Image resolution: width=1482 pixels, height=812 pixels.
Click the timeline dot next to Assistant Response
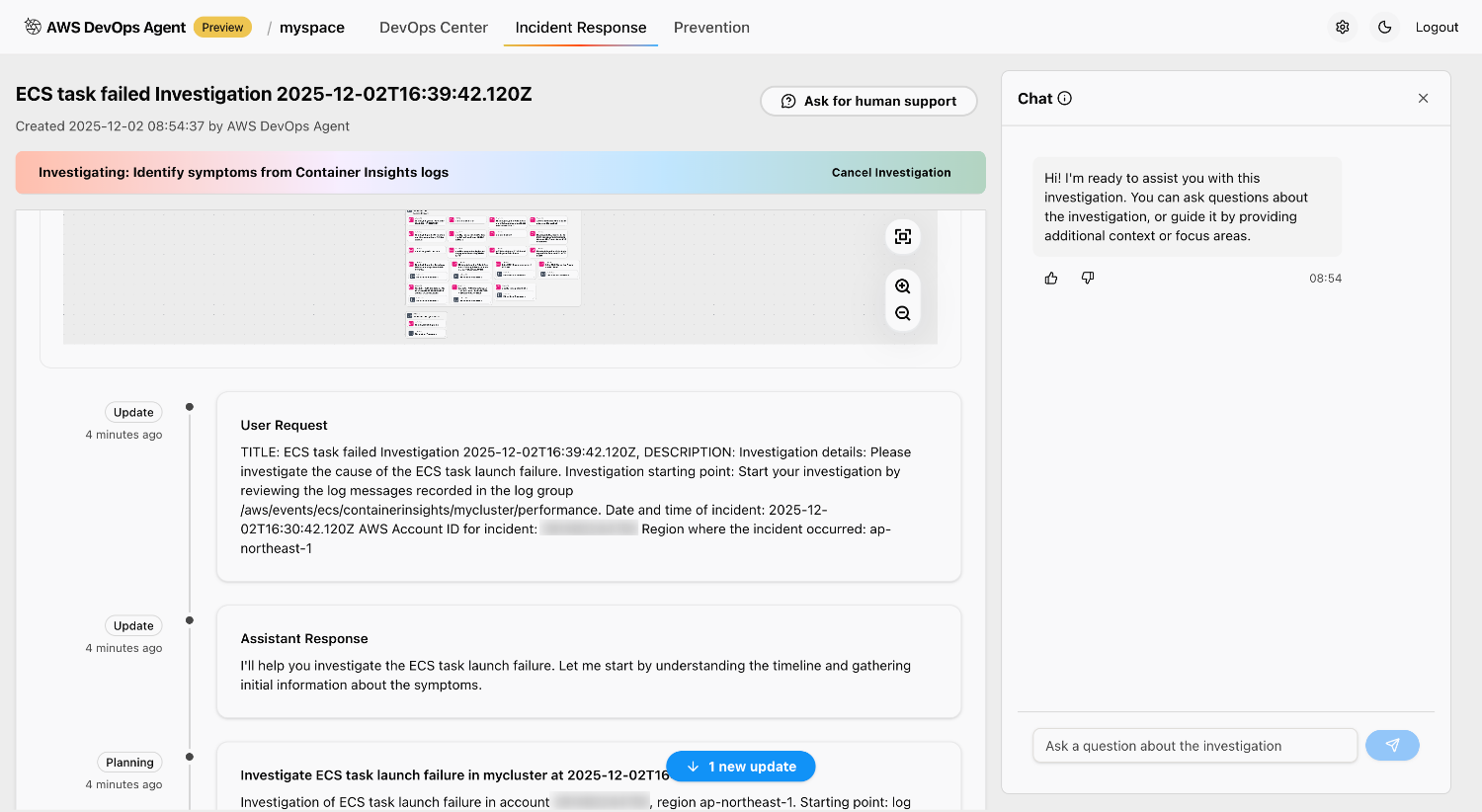pyautogui.click(x=190, y=620)
